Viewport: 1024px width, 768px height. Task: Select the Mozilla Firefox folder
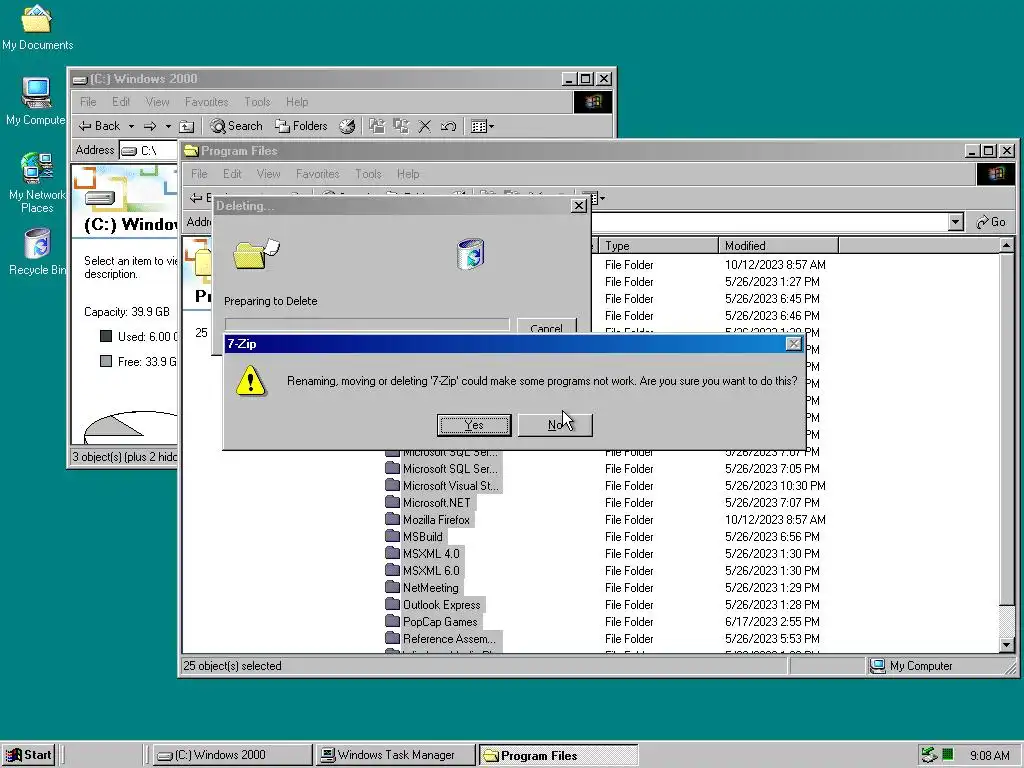coord(428,520)
